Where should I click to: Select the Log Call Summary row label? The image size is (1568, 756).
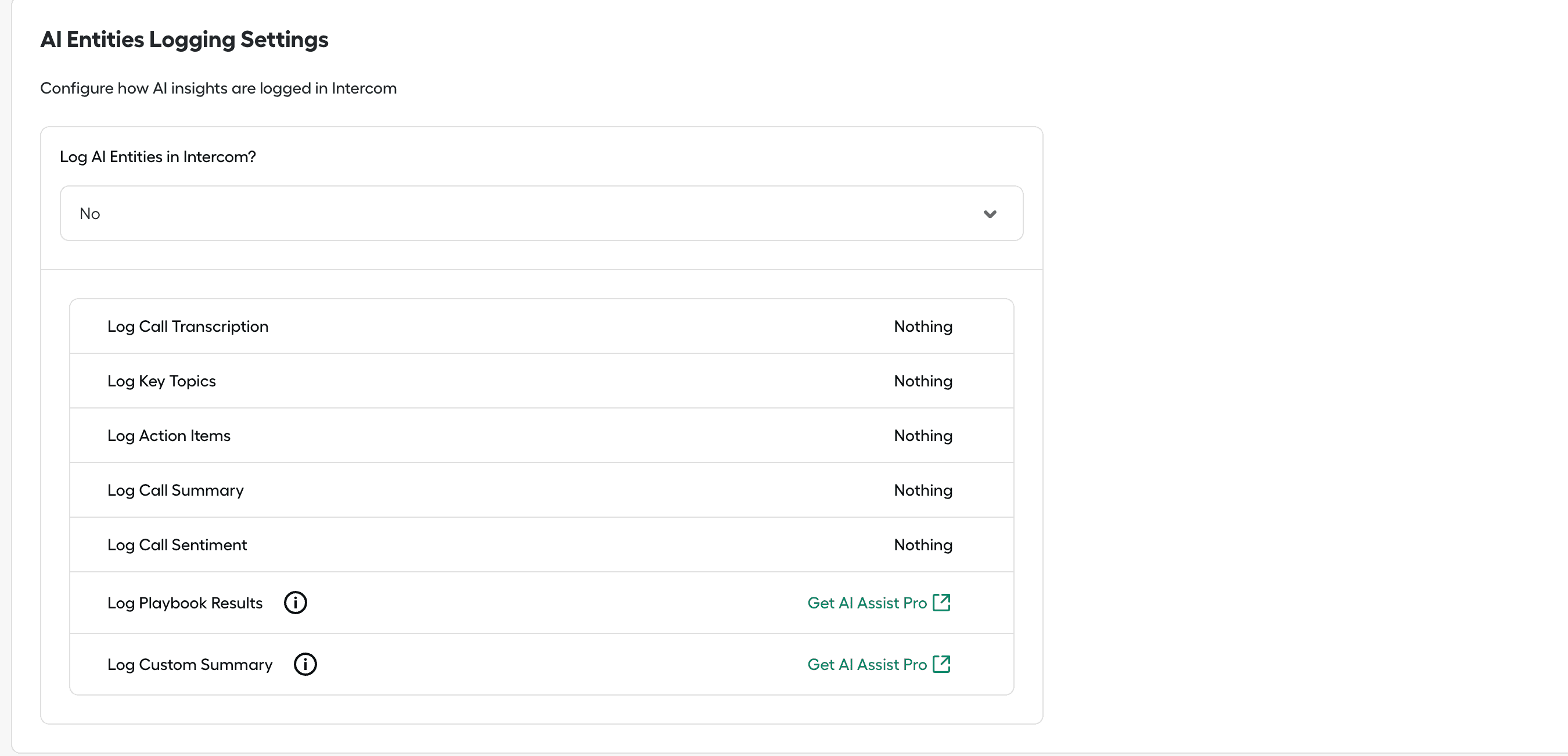(x=175, y=490)
